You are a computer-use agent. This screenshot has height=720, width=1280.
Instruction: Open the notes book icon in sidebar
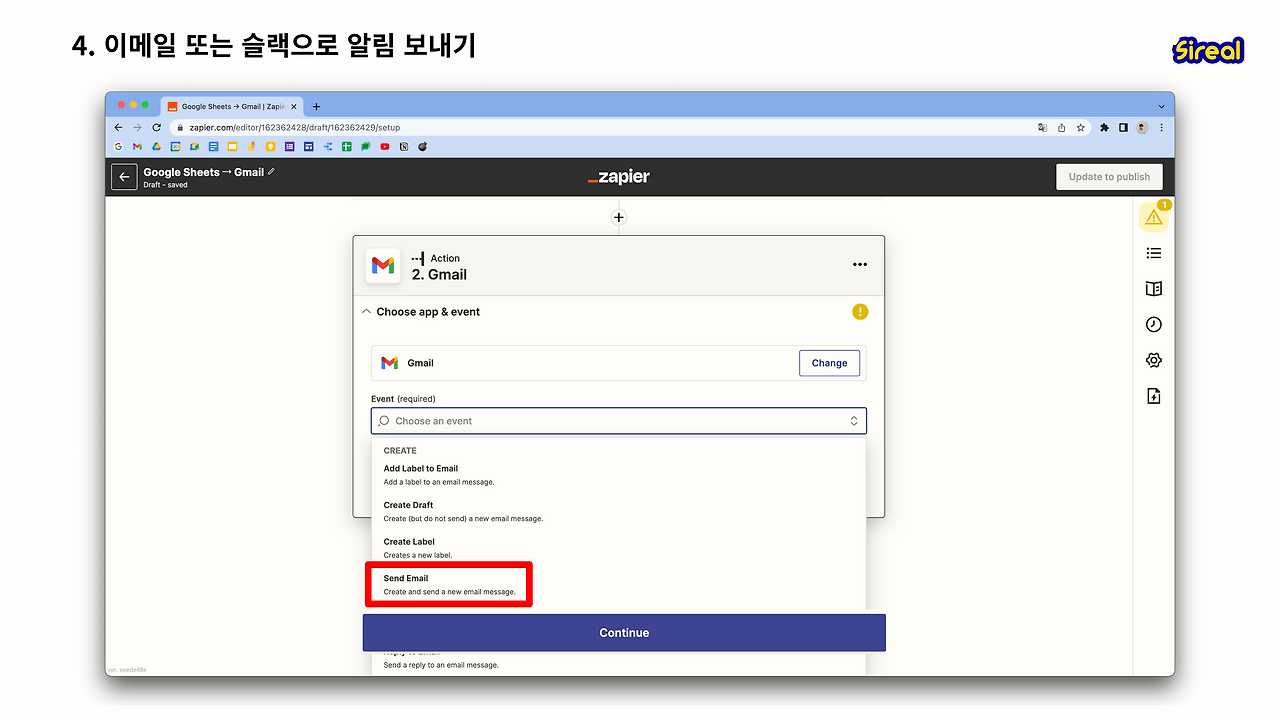tap(1154, 289)
